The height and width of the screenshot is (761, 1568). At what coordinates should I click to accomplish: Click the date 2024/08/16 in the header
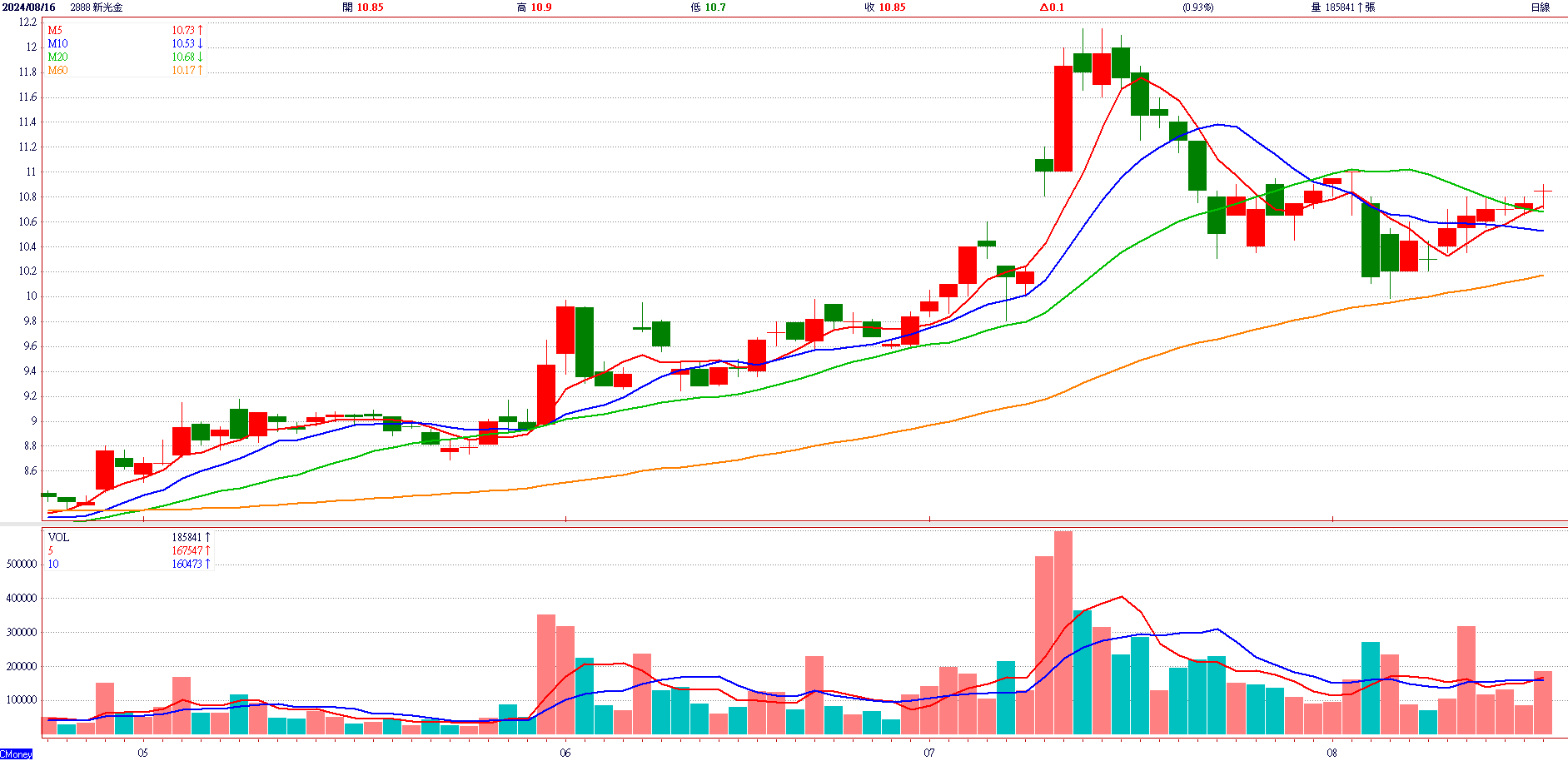28,7
